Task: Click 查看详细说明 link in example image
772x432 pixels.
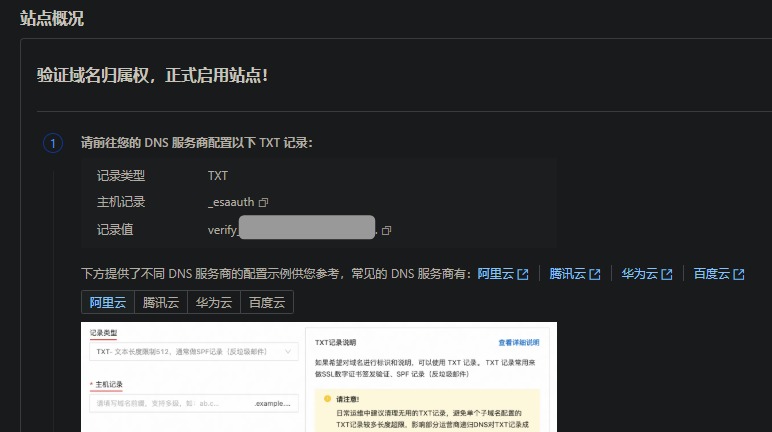Action: point(518,342)
